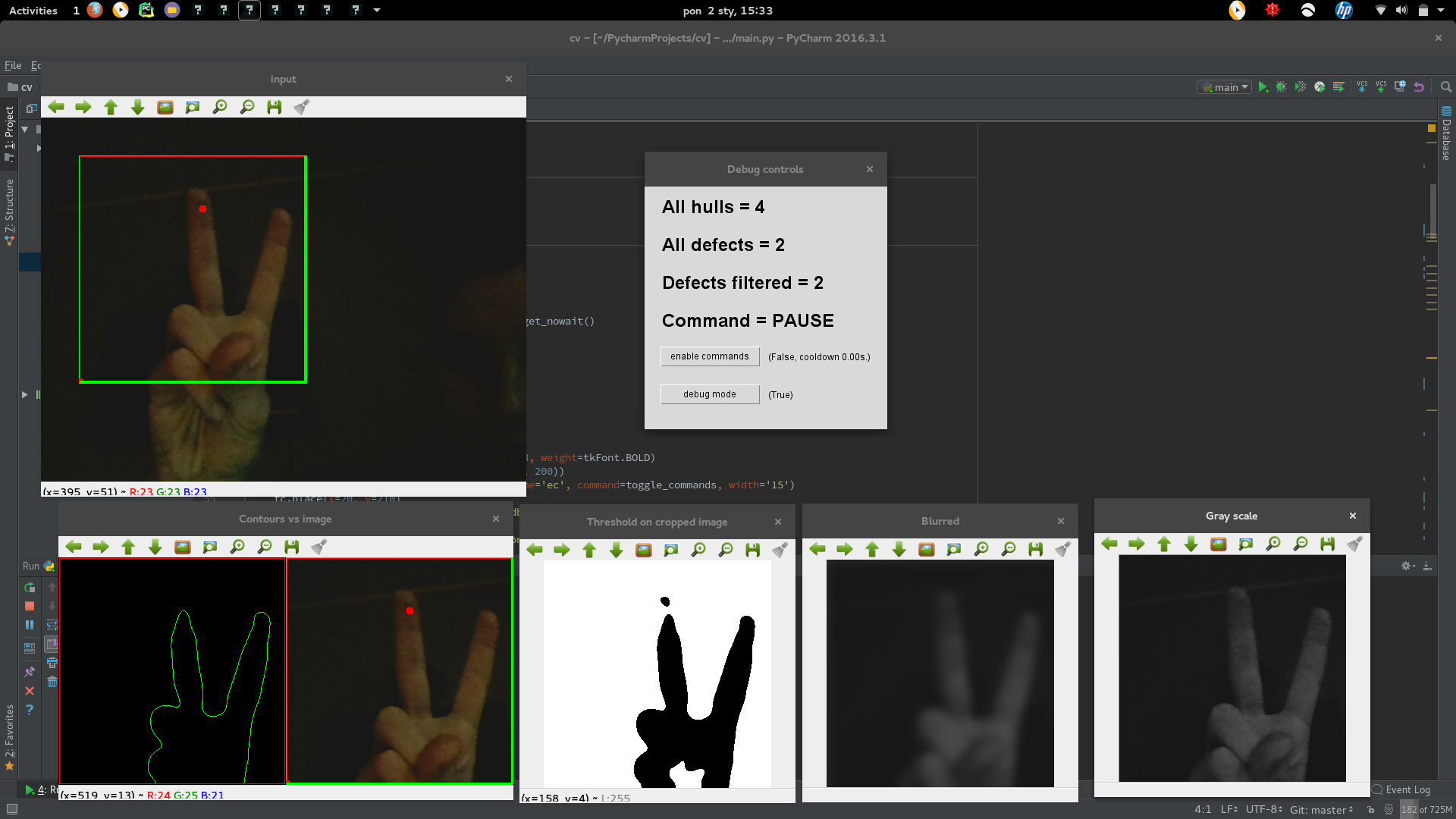Pause output with the blue pause icon

tap(30, 625)
